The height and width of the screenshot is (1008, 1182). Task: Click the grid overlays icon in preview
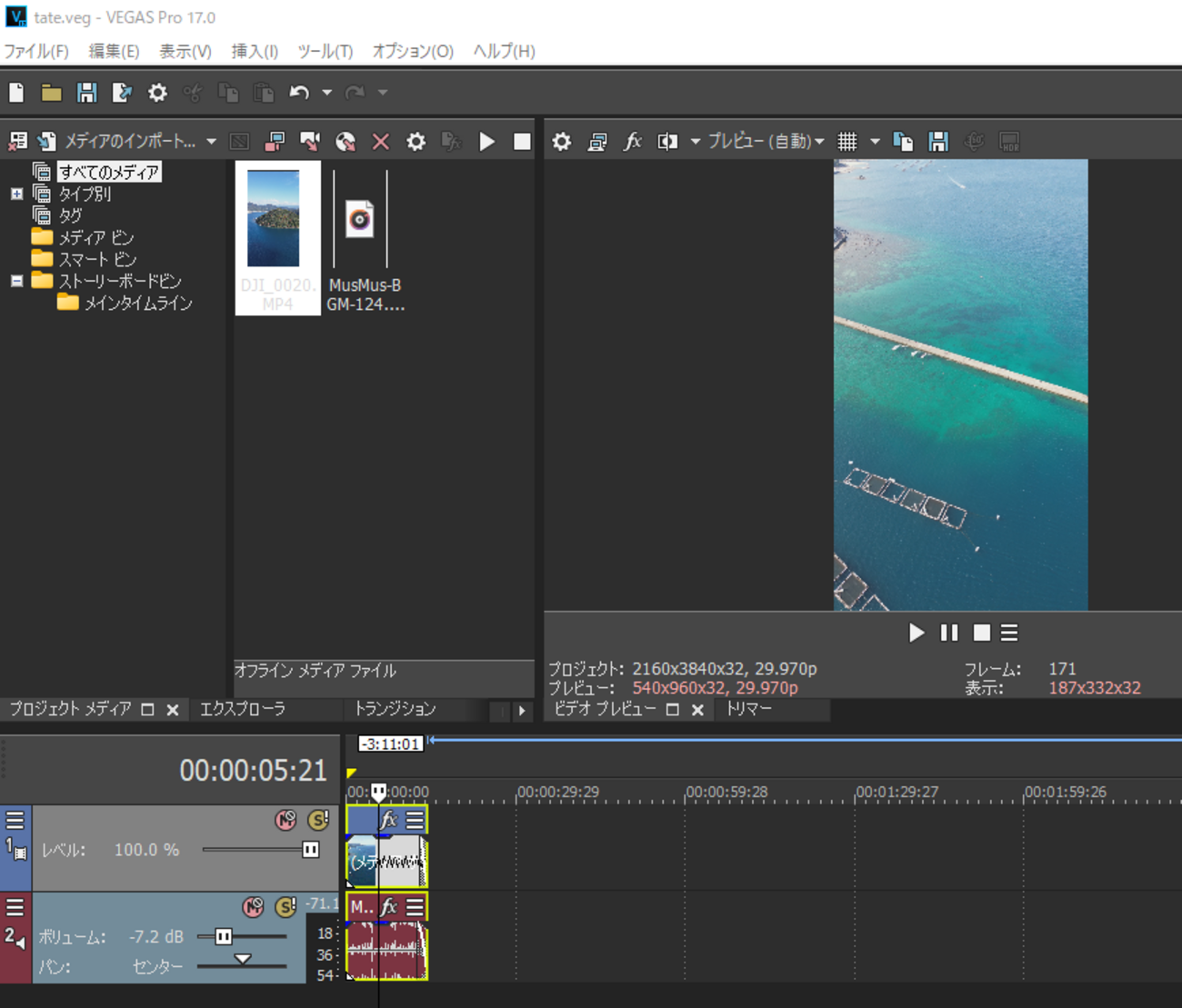click(847, 142)
